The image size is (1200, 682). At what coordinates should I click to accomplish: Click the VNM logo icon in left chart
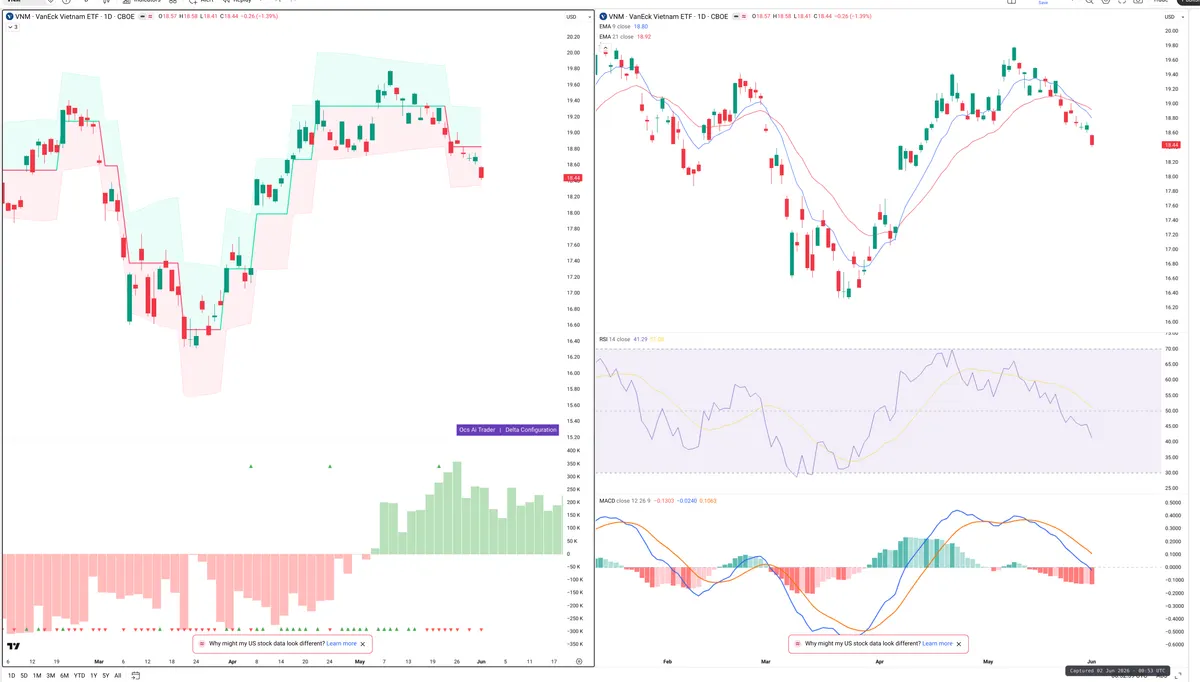coord(11,18)
